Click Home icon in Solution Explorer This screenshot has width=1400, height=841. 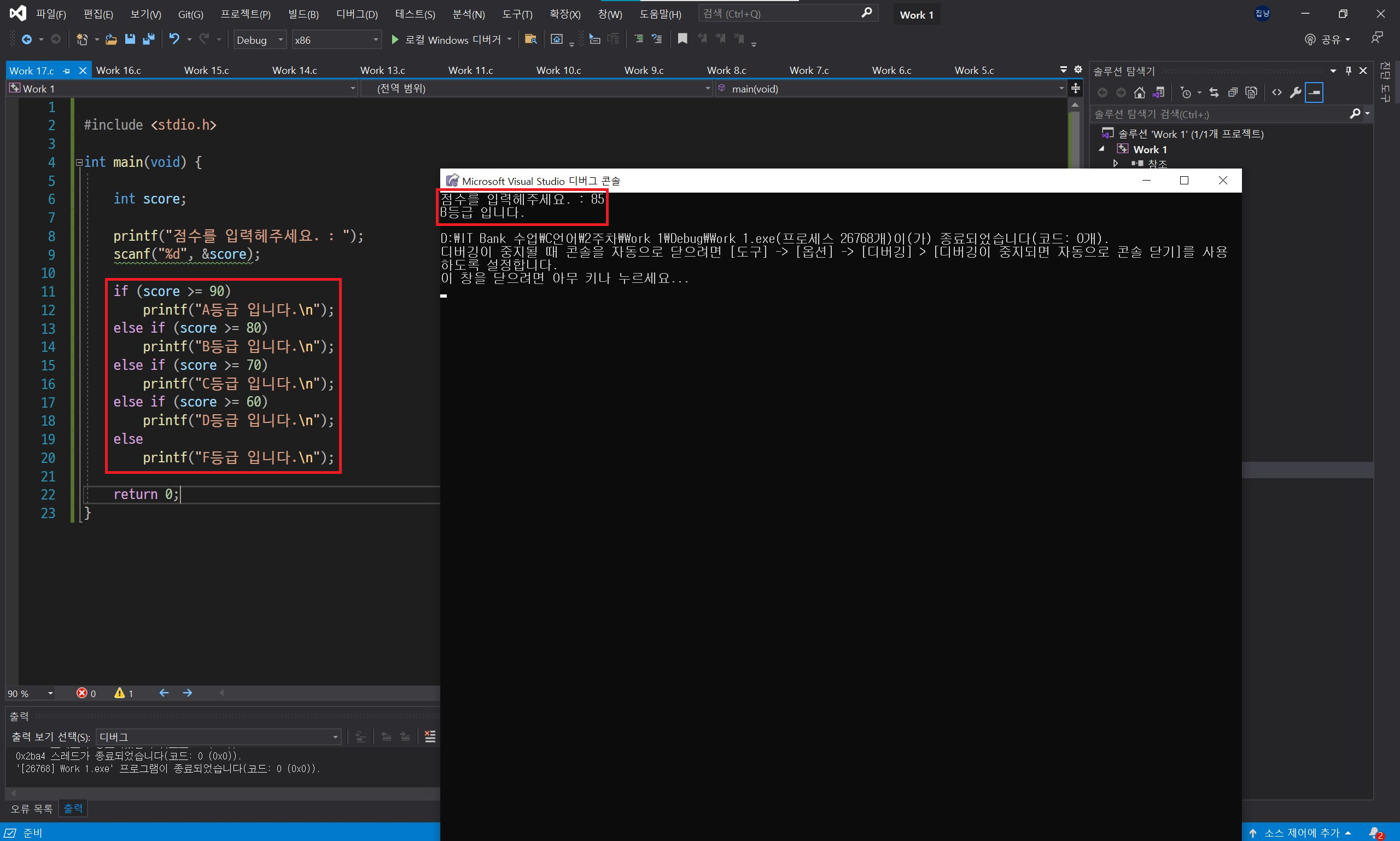pos(1140,92)
